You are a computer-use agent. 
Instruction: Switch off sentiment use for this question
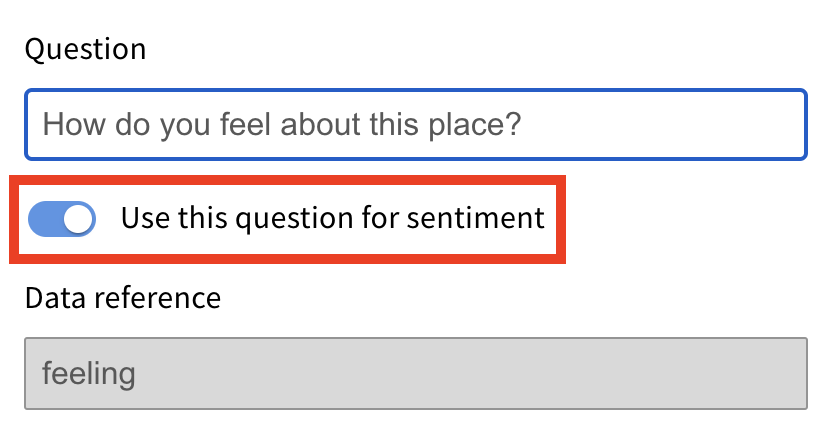(x=62, y=218)
